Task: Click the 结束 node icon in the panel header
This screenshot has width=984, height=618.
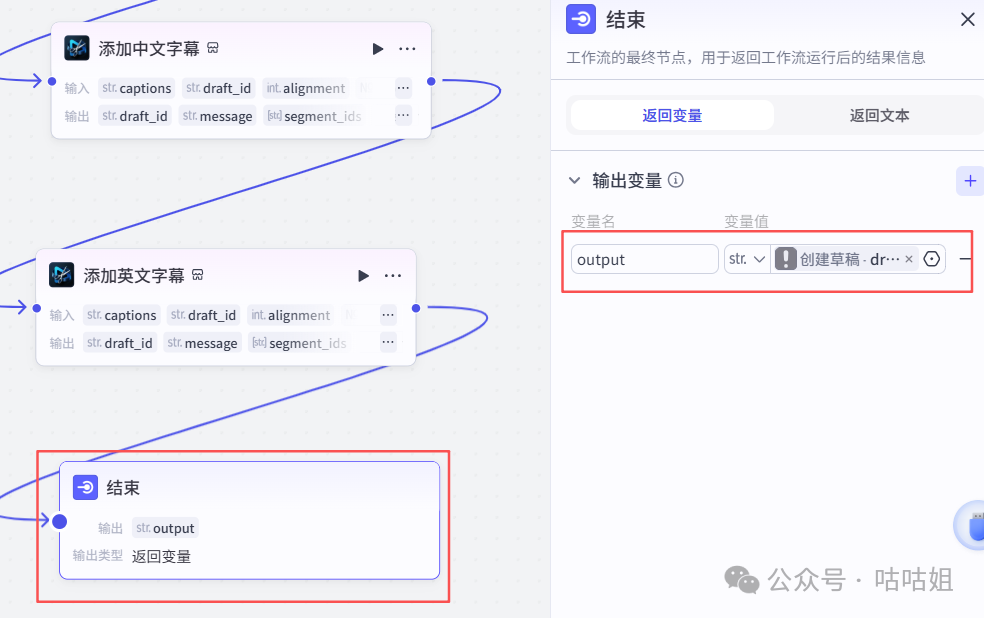Action: [x=580, y=19]
